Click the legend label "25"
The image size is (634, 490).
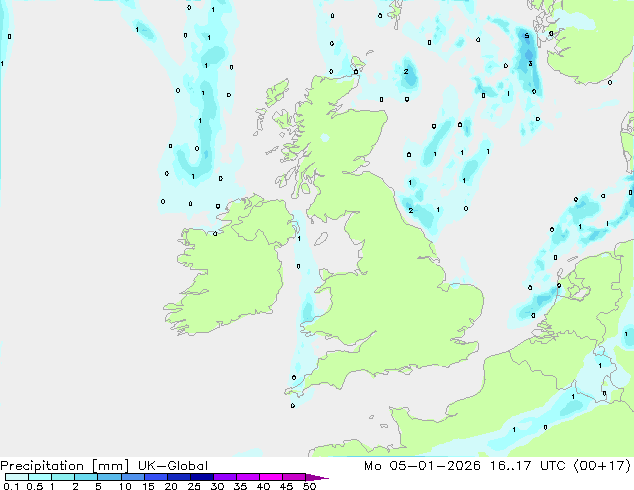point(194,486)
